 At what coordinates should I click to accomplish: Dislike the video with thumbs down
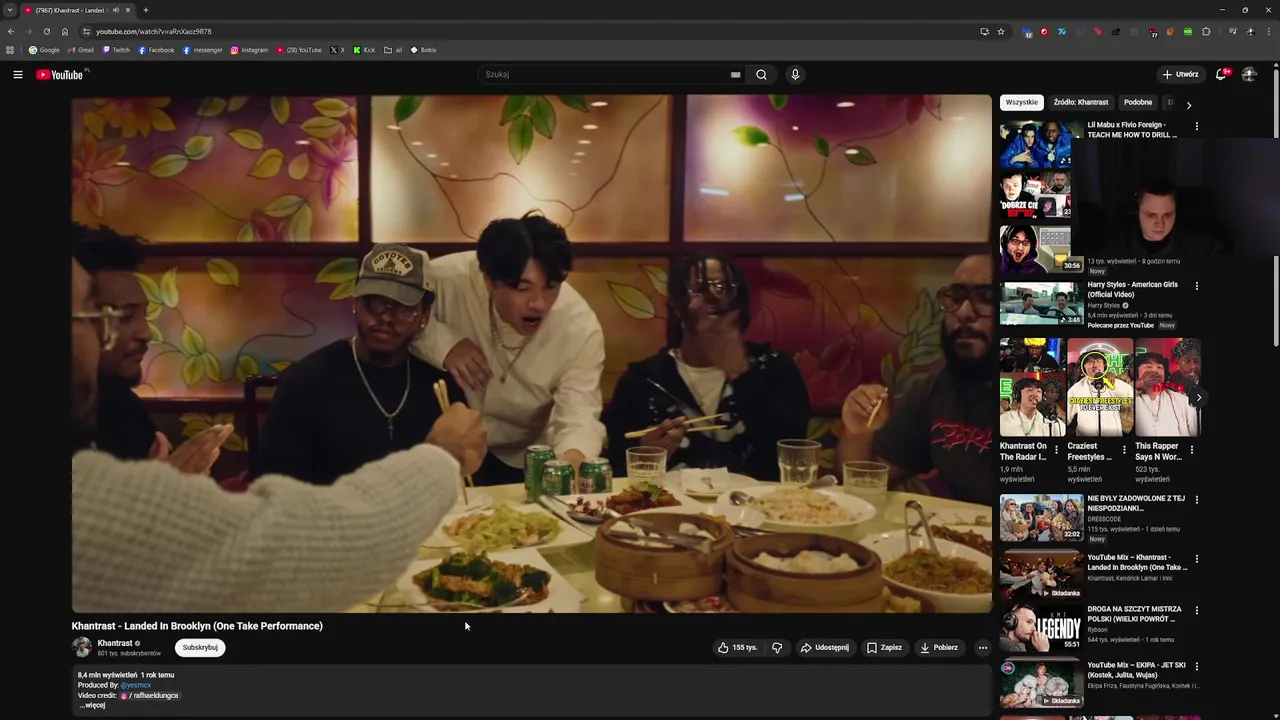[777, 647]
